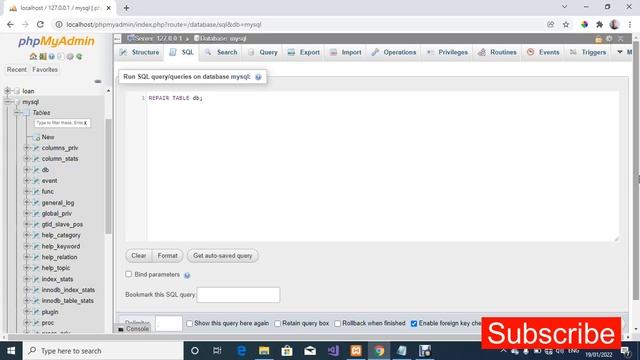
Task: Open Task View on taskbar
Action: pyautogui.click(x=217, y=351)
